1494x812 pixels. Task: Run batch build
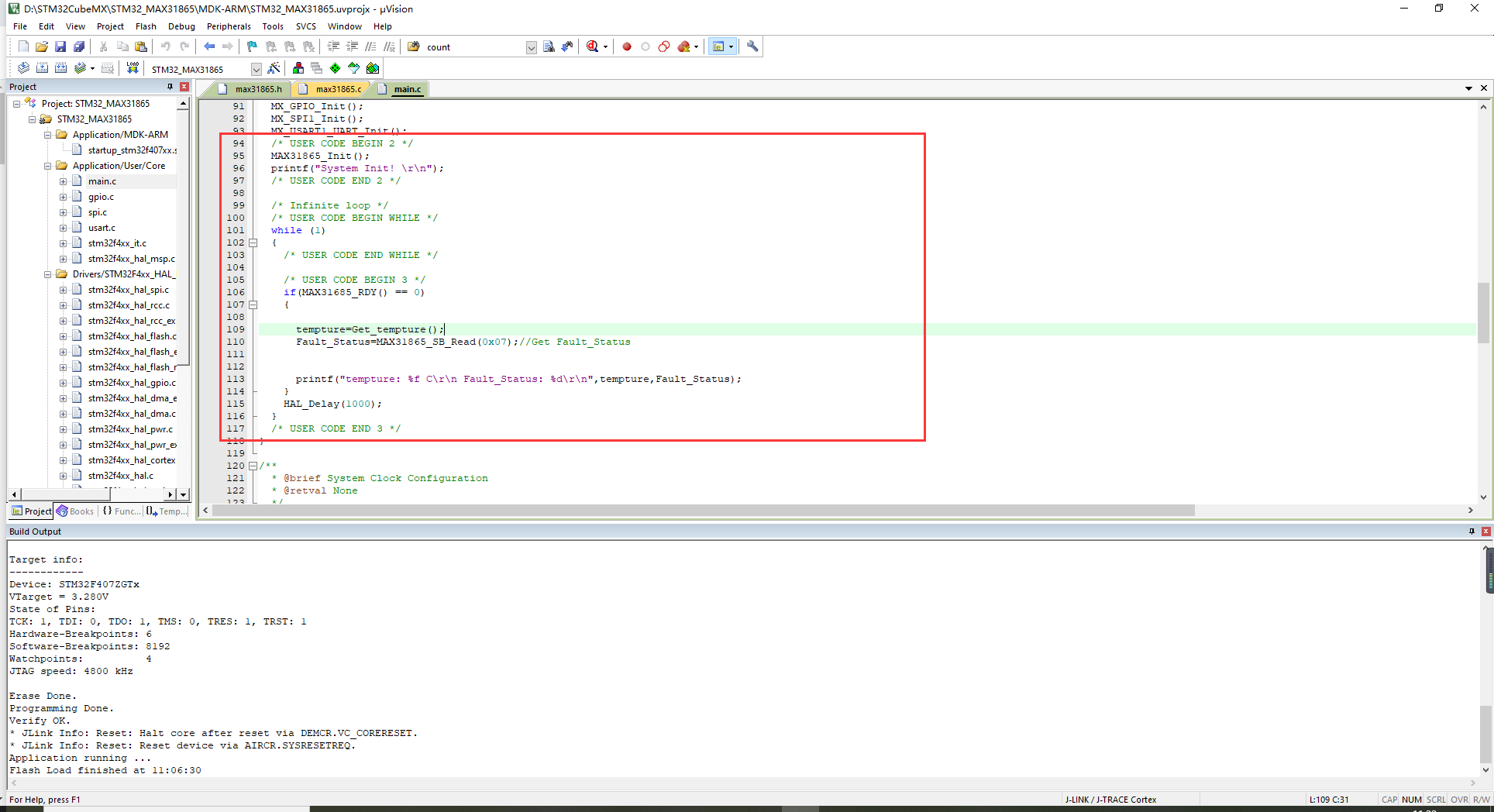[x=80, y=68]
